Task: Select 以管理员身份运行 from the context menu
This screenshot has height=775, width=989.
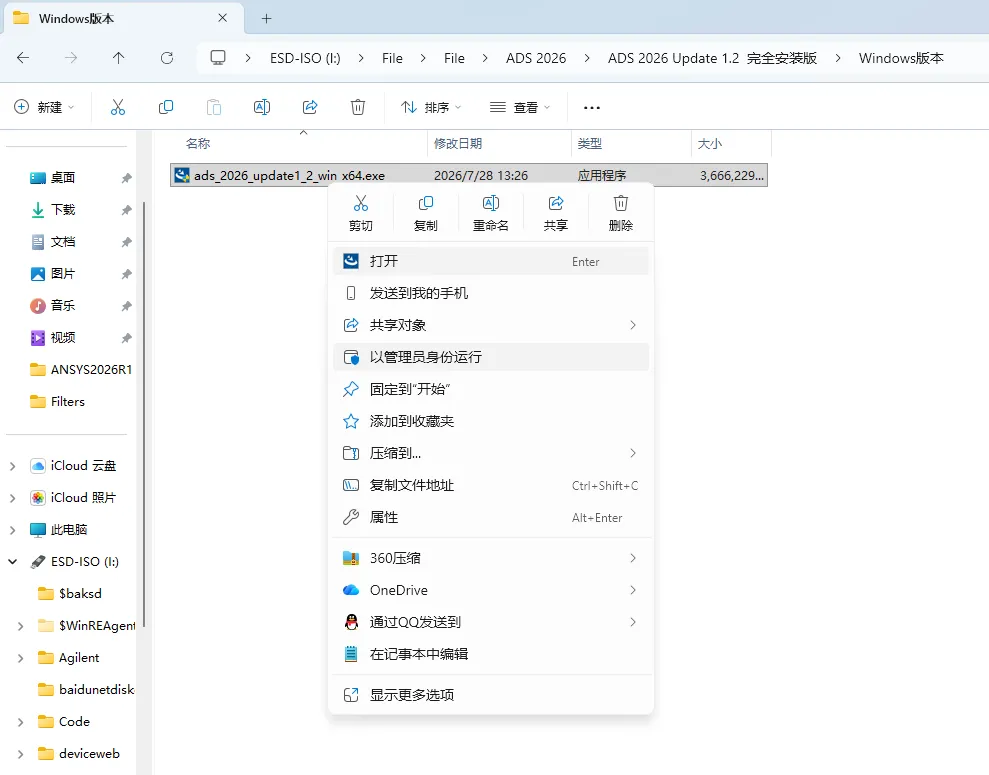Action: (x=491, y=357)
